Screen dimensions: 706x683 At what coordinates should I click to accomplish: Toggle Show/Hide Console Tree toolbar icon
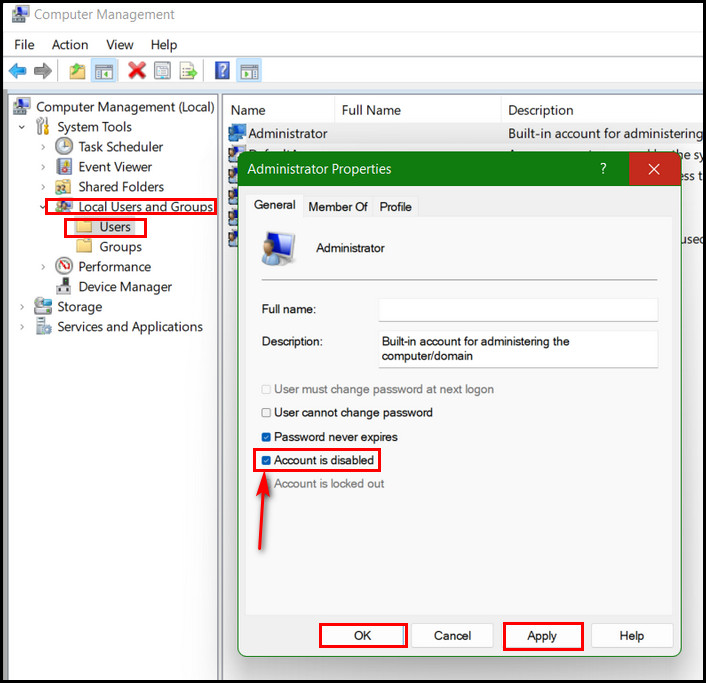coord(104,71)
